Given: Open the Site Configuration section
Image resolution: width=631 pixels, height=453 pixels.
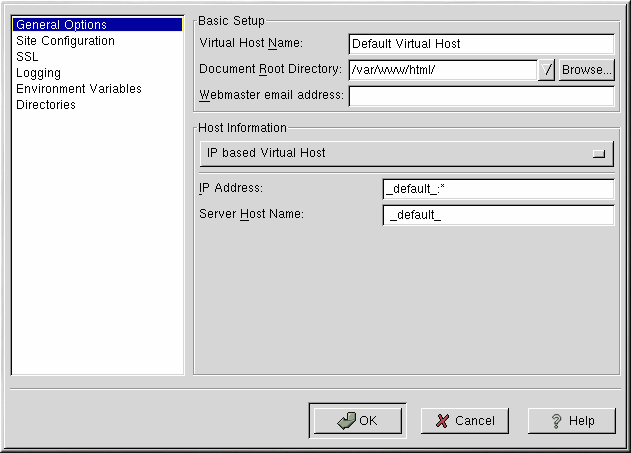Looking at the screenshot, I should click(65, 41).
